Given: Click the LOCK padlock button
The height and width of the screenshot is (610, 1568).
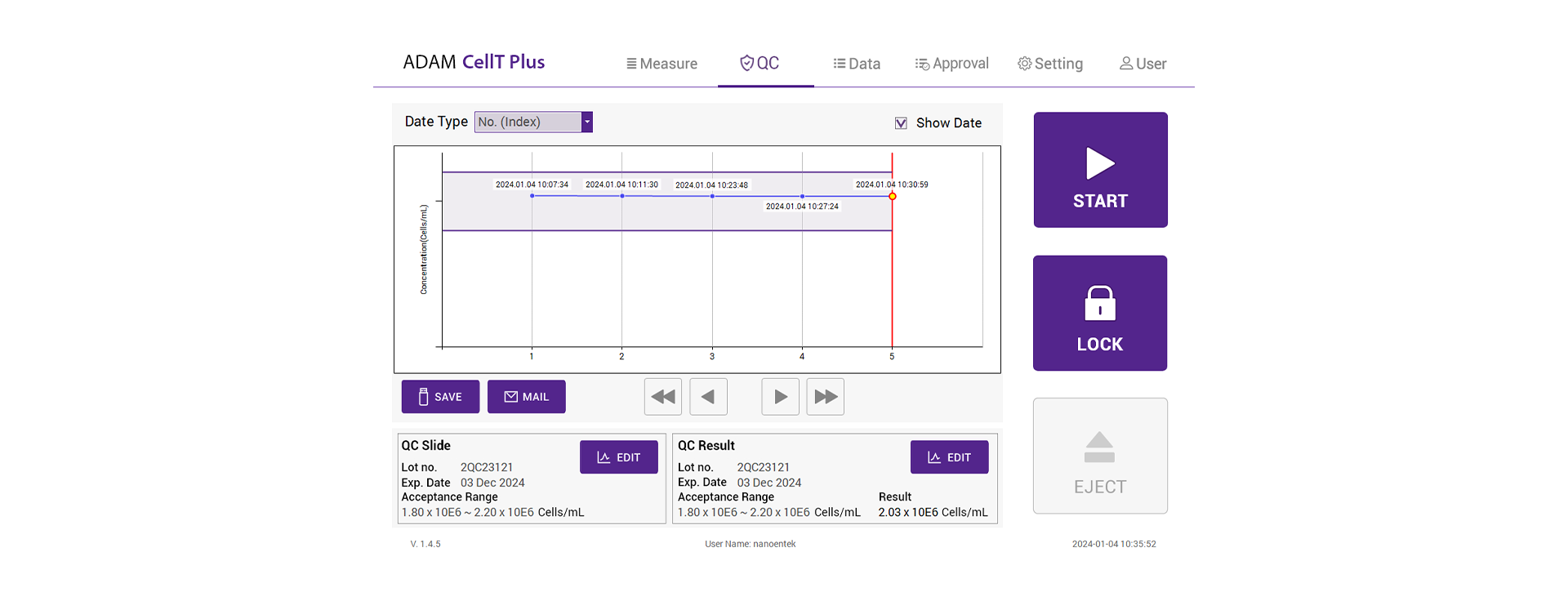Looking at the screenshot, I should point(1099,314).
